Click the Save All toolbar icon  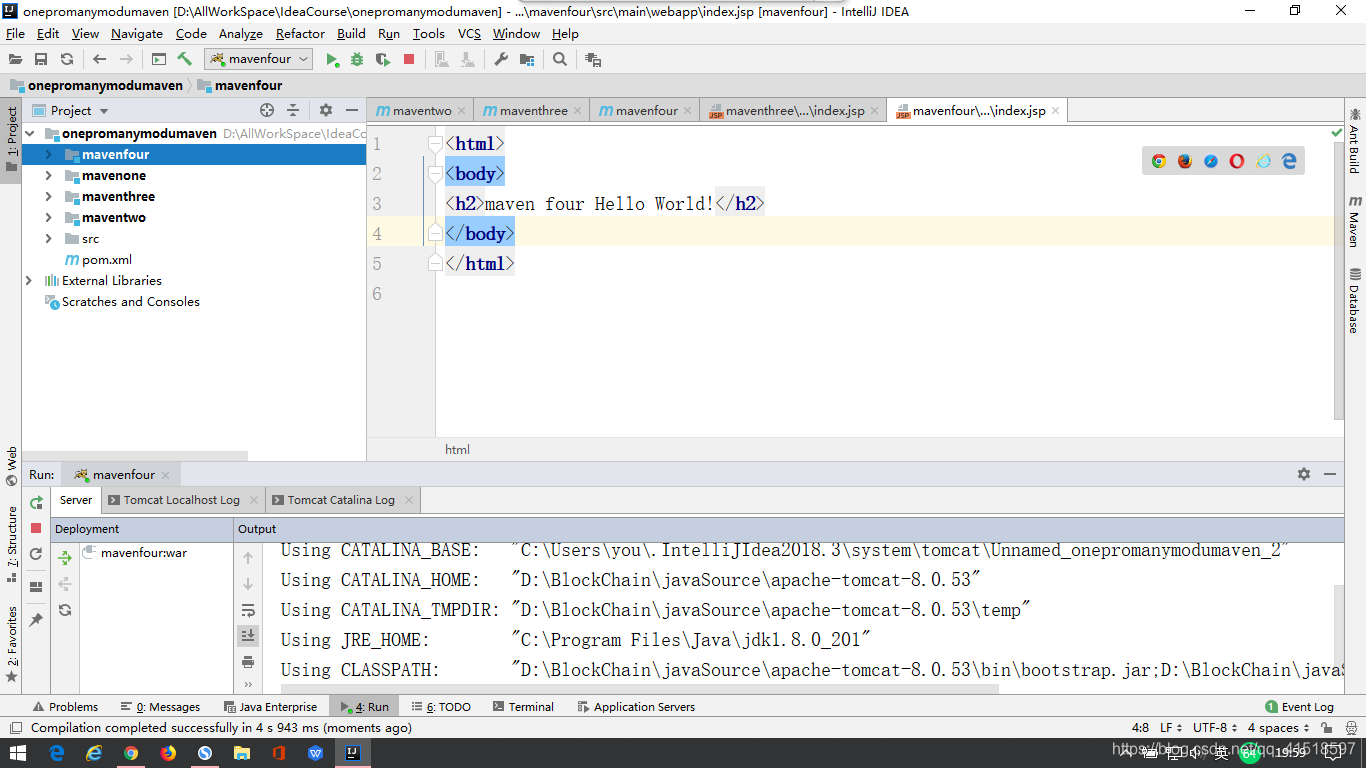41,59
